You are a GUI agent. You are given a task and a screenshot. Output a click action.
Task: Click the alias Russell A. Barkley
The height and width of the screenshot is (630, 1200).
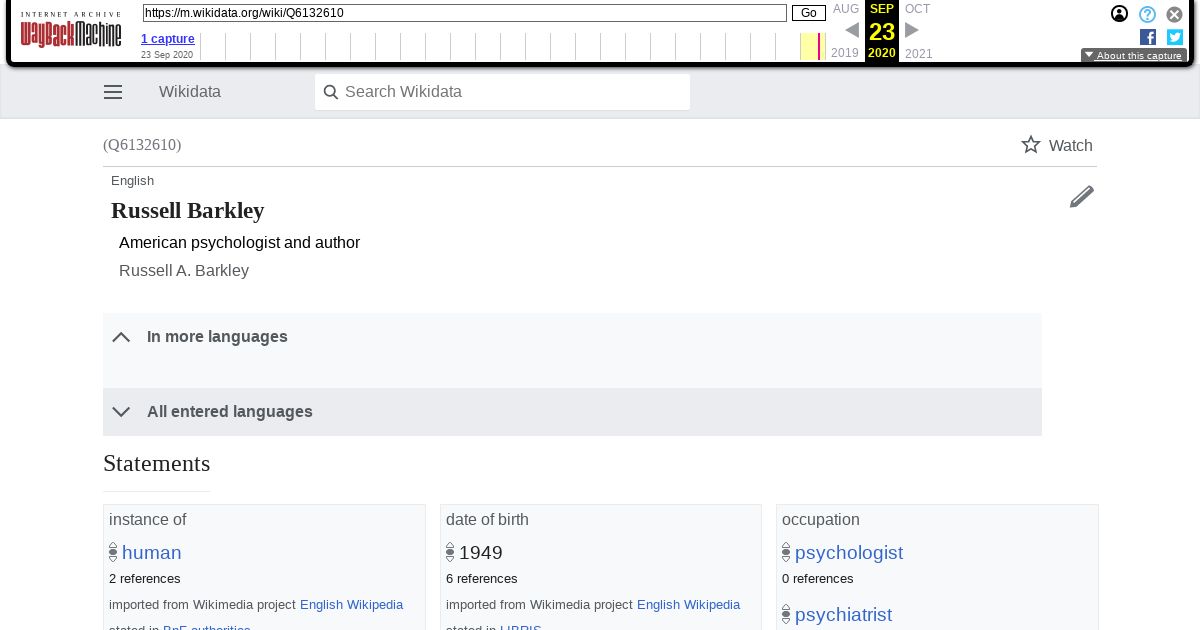click(x=184, y=271)
